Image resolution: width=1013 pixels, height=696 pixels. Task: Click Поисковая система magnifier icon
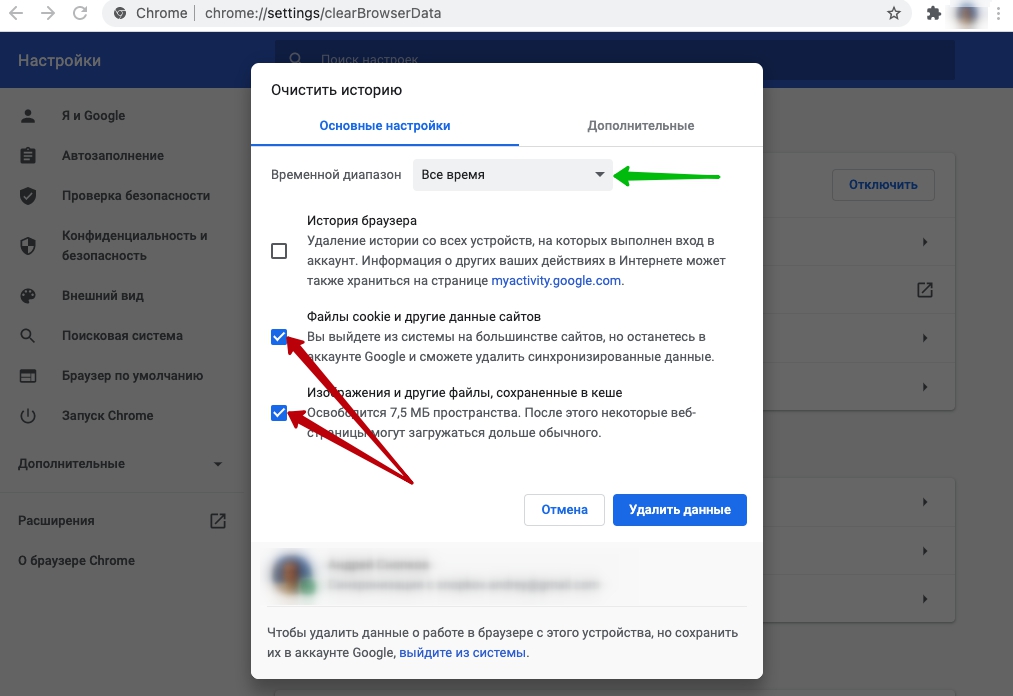[28, 336]
